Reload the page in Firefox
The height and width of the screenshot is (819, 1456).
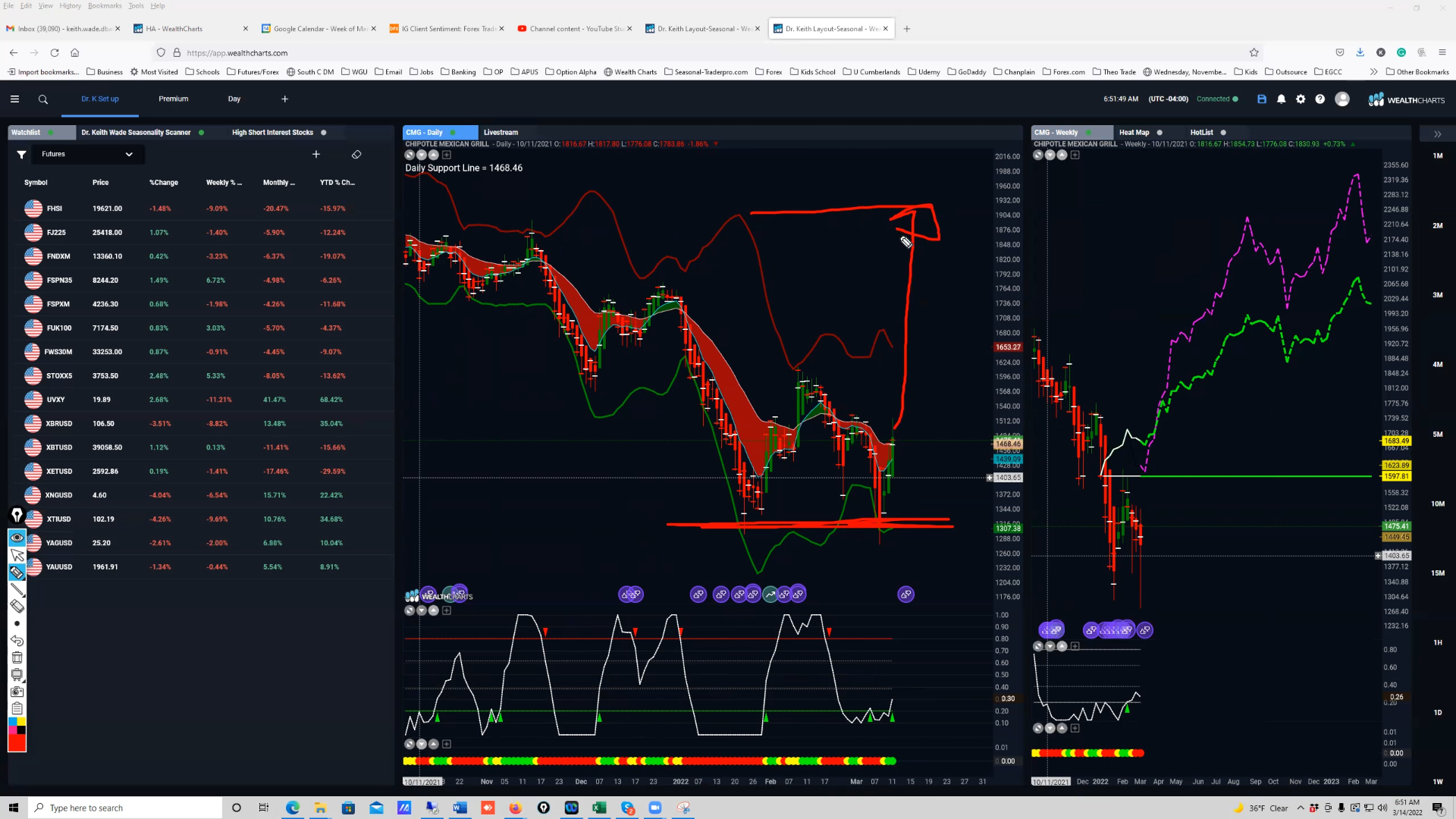(55, 52)
